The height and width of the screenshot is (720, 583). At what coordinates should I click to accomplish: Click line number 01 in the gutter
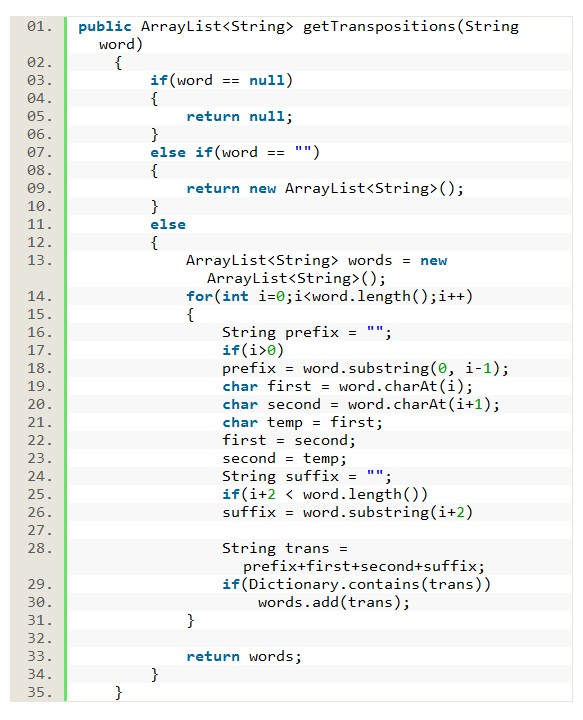click(x=39, y=27)
